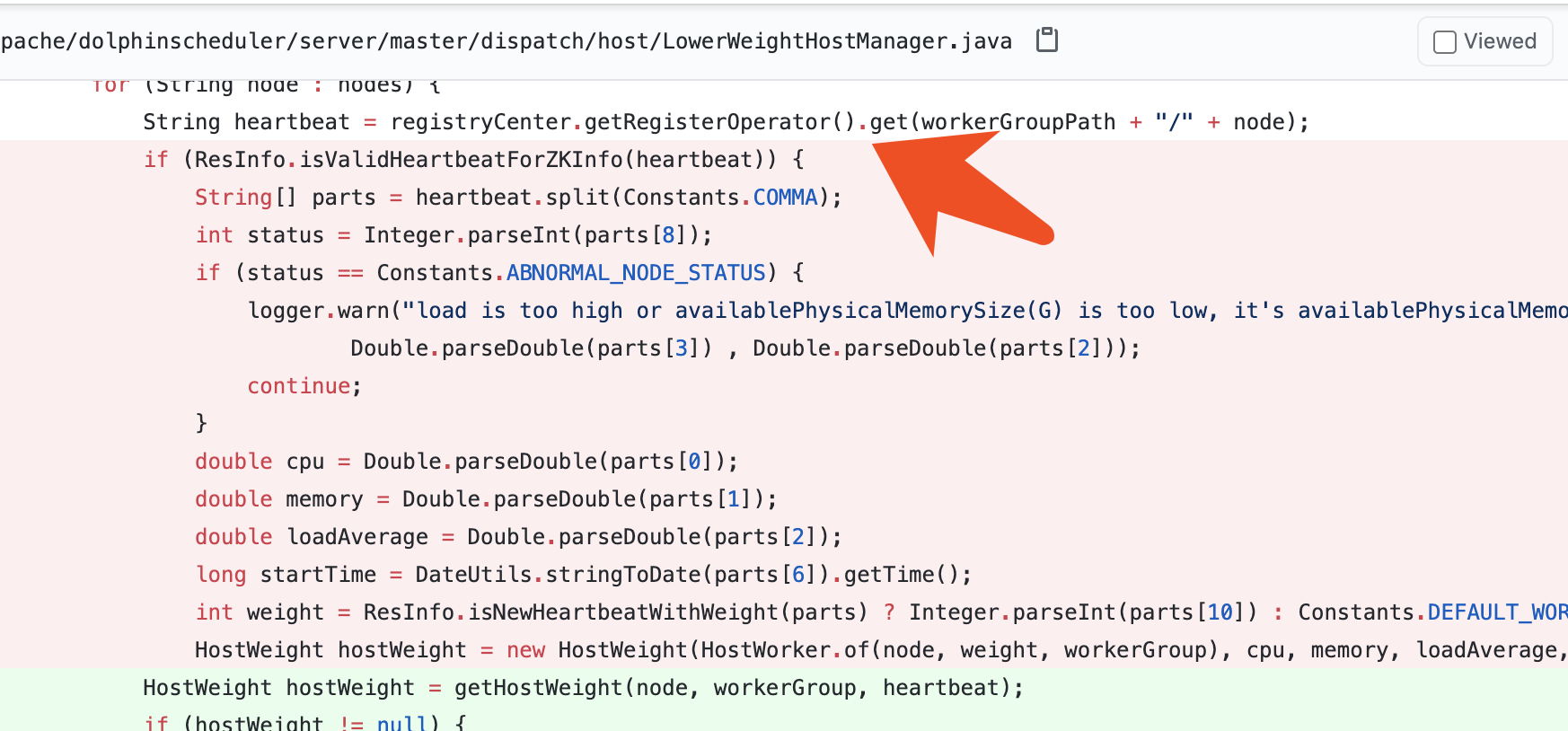Click the line 'int weight = ResInfo.isNewHeartbeatWithWeight'
1568x731 pixels.
[x=881, y=612]
